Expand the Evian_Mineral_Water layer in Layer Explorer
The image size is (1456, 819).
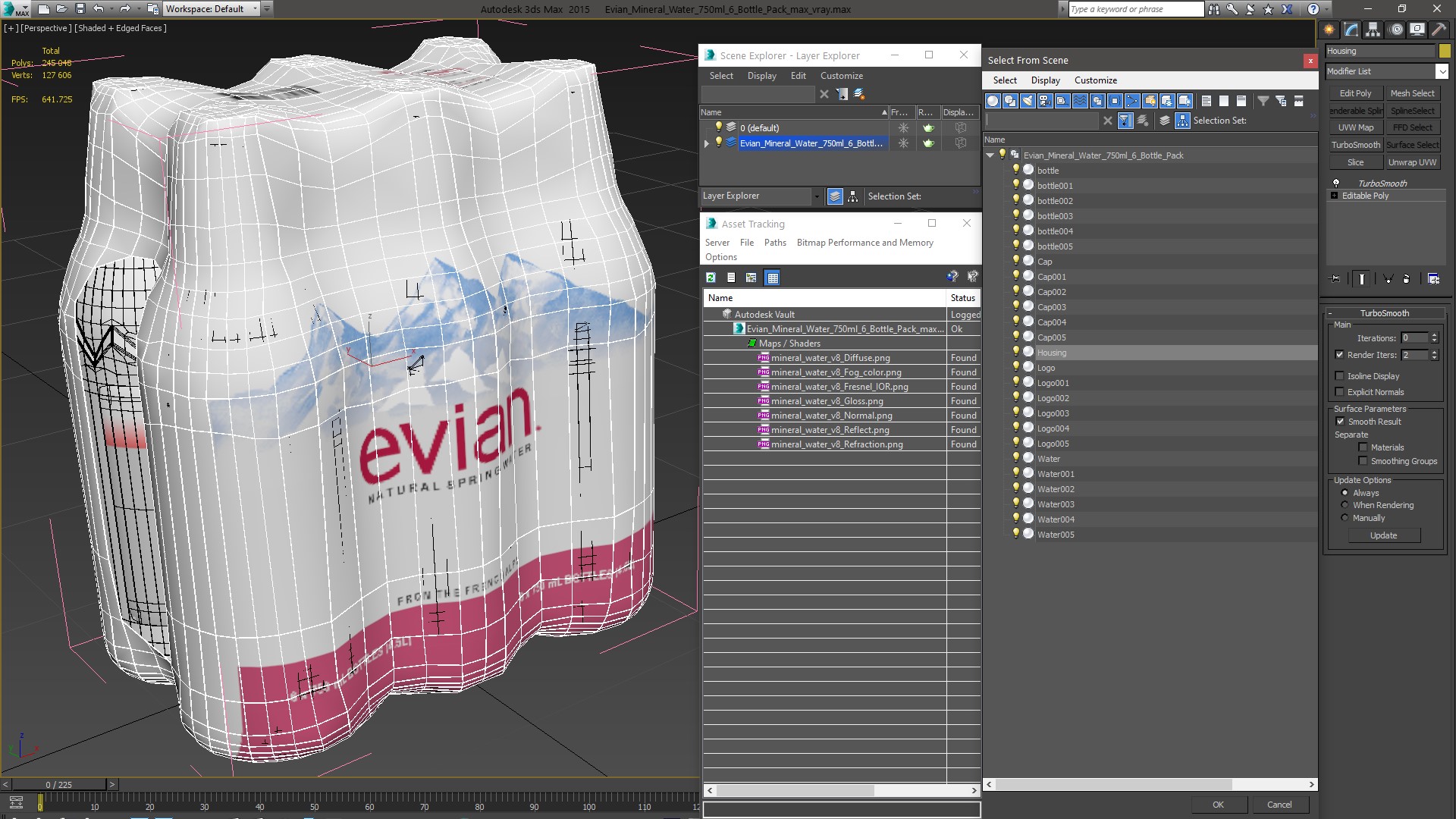(x=707, y=143)
